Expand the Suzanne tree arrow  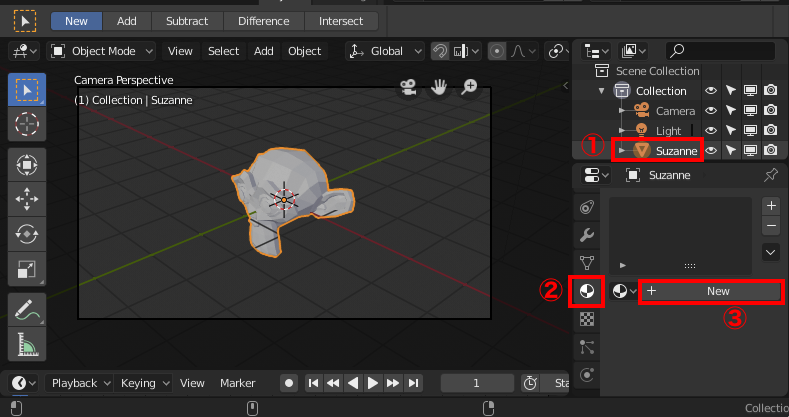[622, 150]
